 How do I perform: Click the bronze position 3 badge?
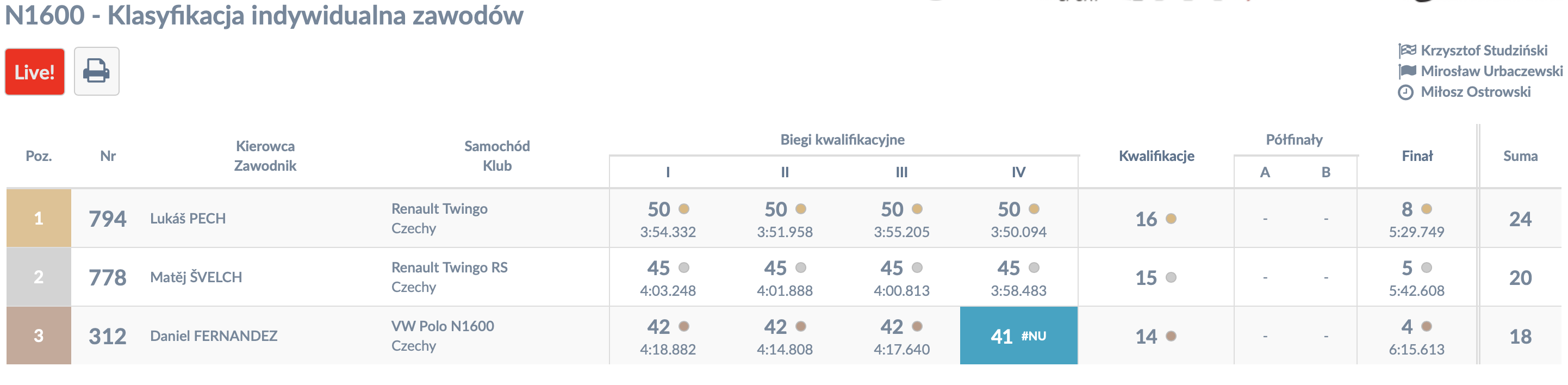coord(39,336)
